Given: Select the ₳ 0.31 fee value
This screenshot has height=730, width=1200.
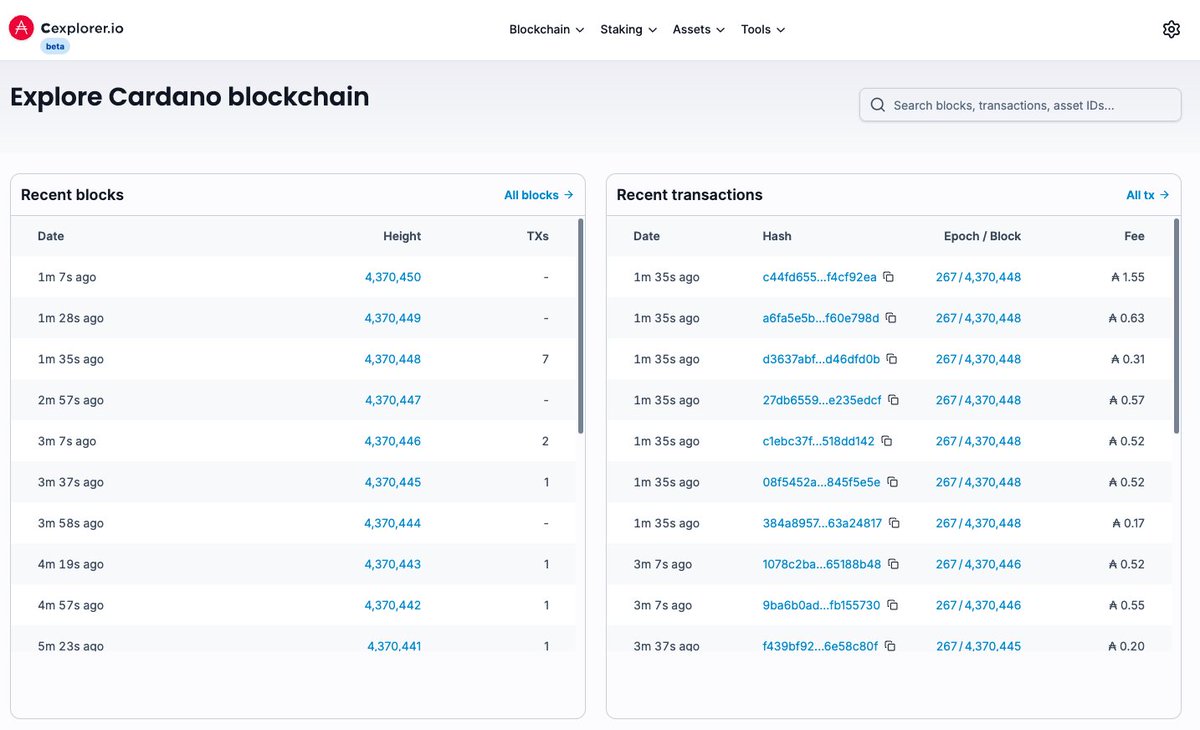Looking at the screenshot, I should (x=1128, y=359).
